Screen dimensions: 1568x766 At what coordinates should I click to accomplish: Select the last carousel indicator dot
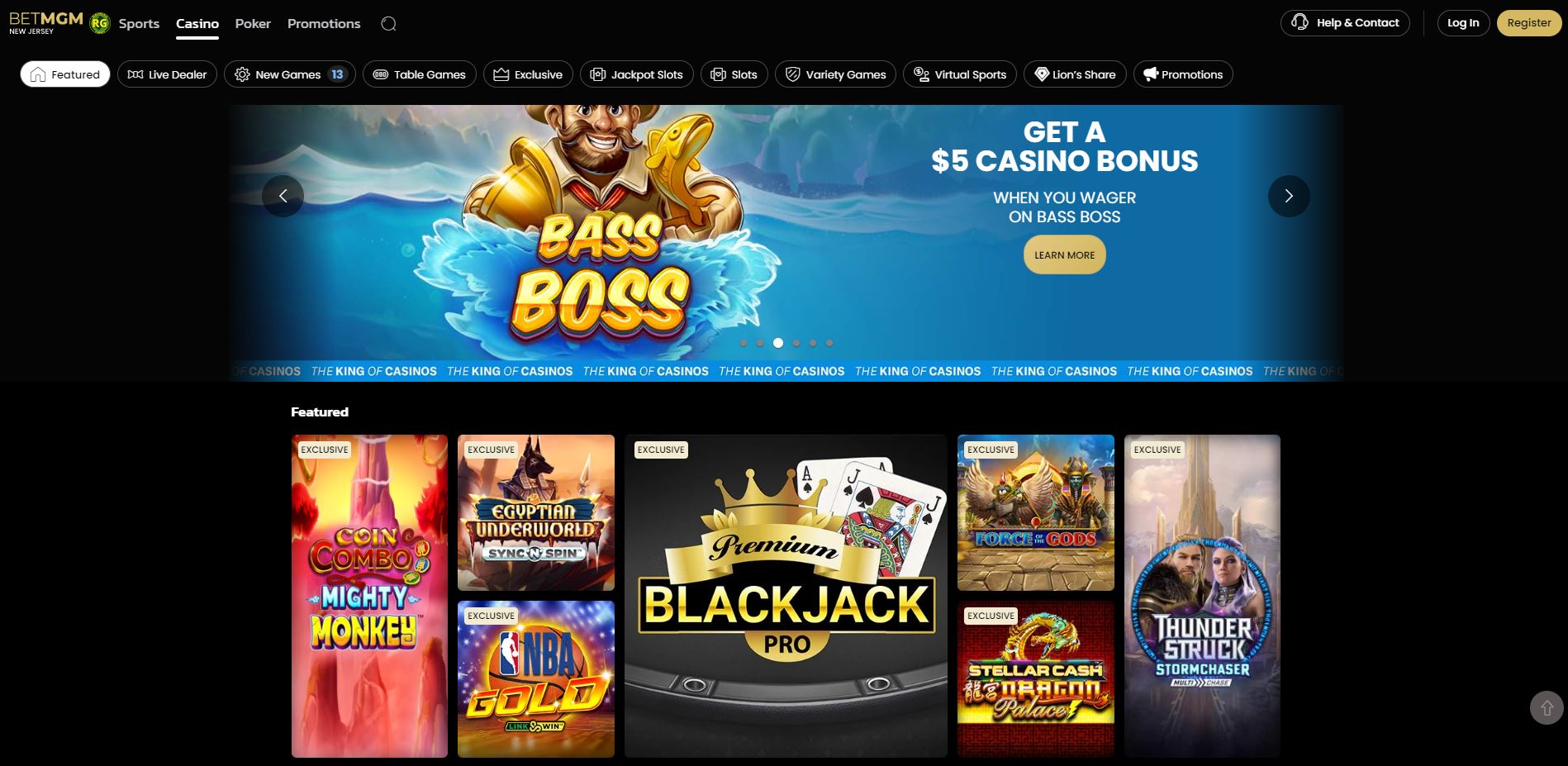coord(829,343)
